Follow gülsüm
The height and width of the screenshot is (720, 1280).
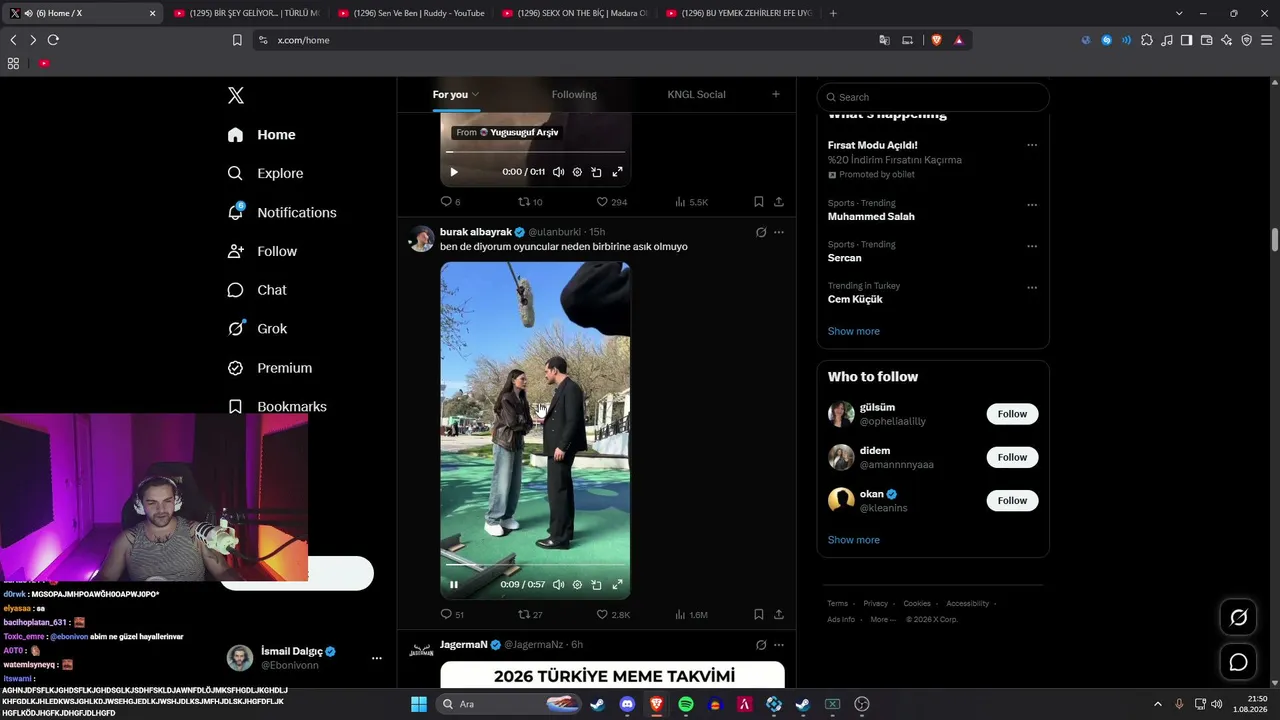[x=1012, y=414]
